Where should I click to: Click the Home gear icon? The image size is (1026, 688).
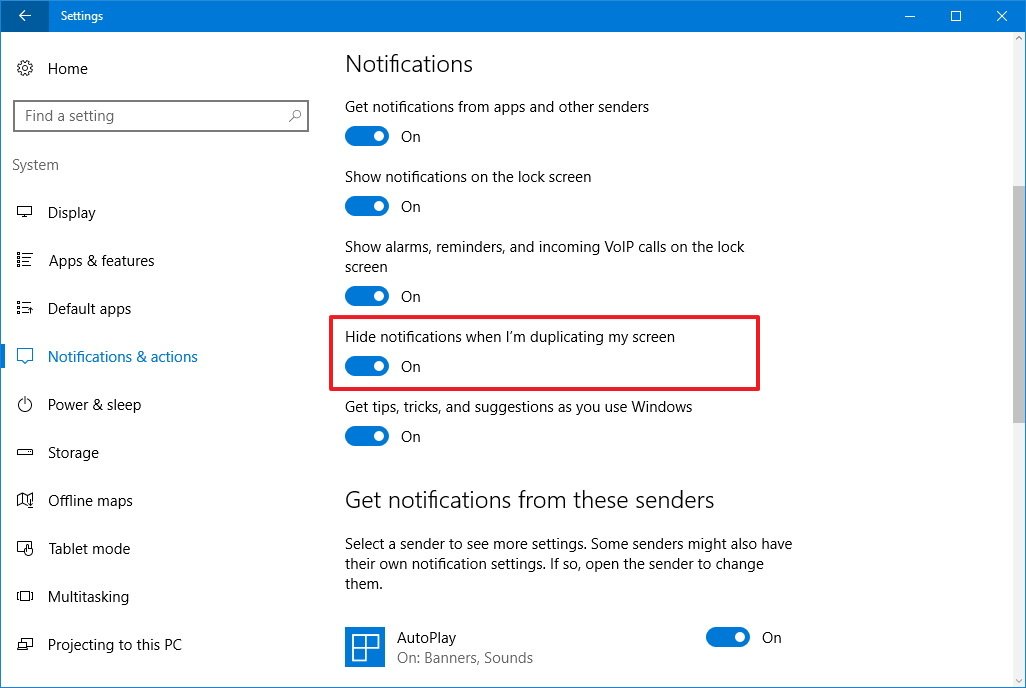[x=25, y=69]
